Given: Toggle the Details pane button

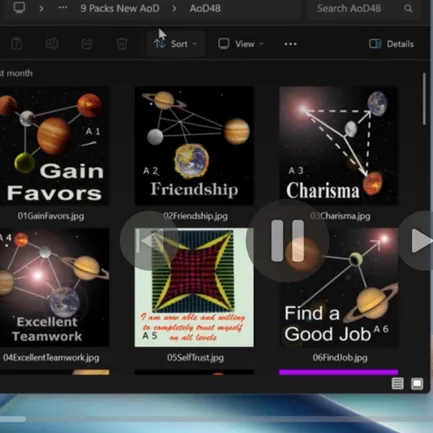Looking at the screenshot, I should coord(391,44).
